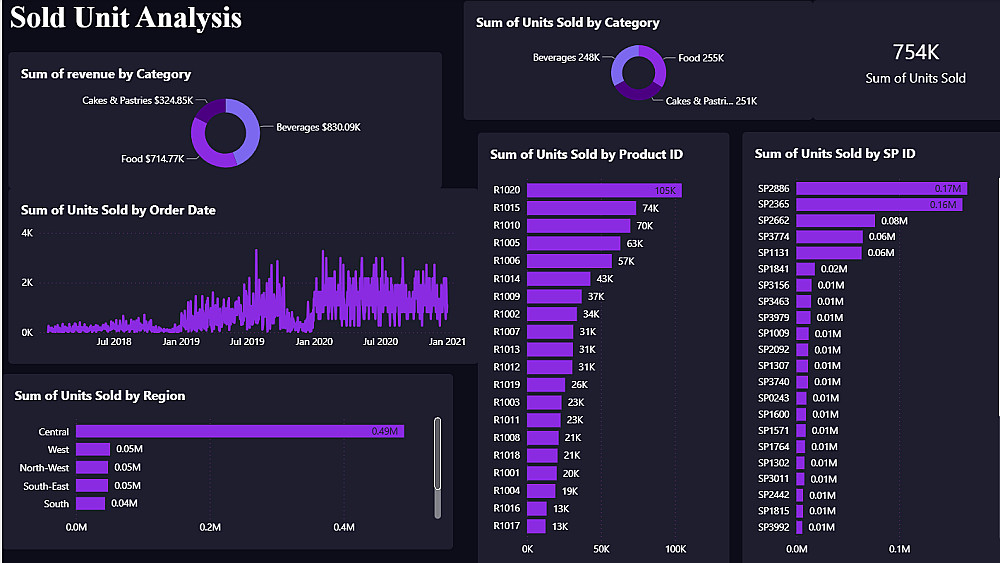Click 'Sum of Units Sold by Region' title
This screenshot has height=563, width=1000.
pos(99,396)
